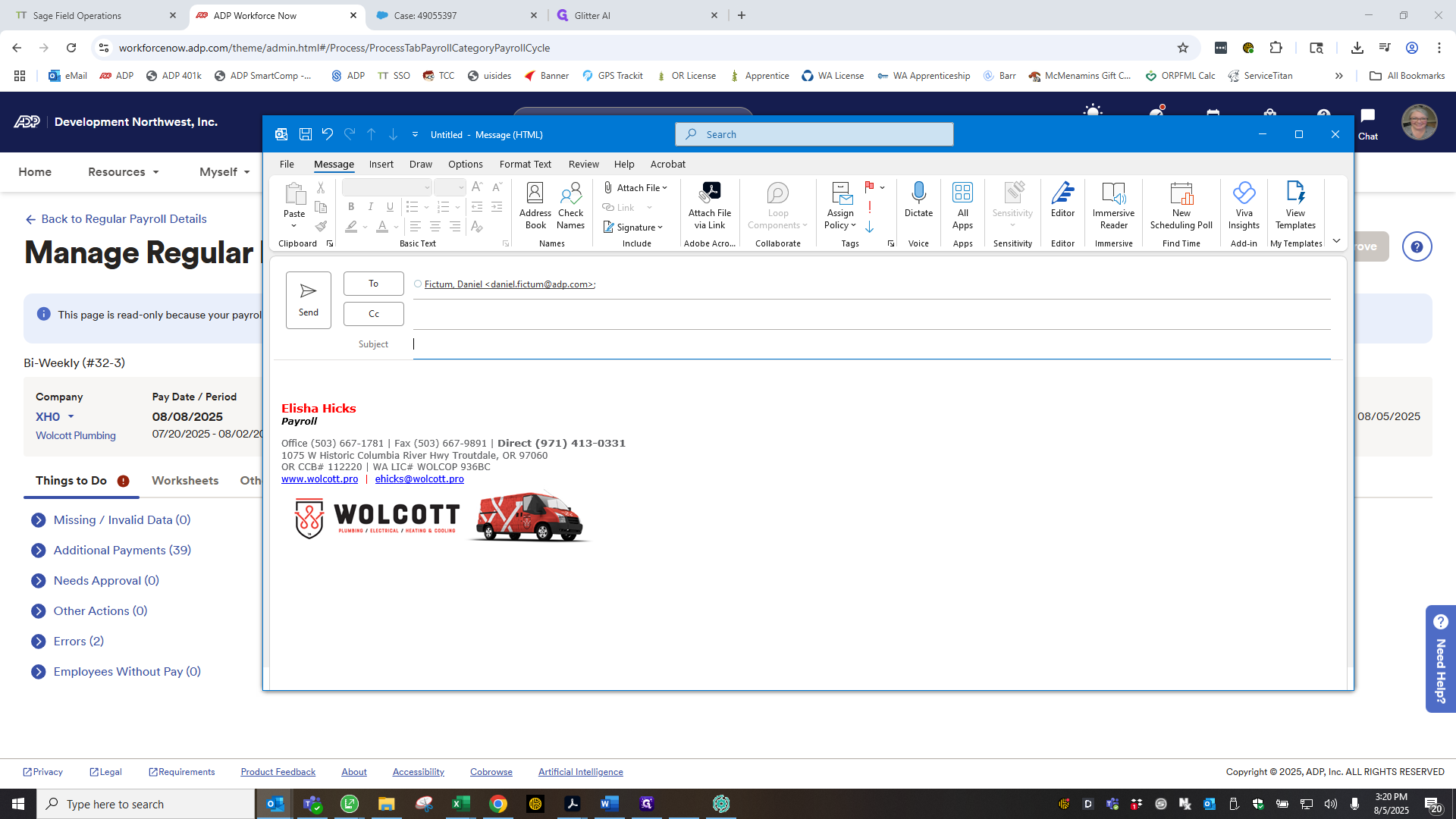The height and width of the screenshot is (819, 1456).
Task: Click the Cc button
Action: pos(373,314)
